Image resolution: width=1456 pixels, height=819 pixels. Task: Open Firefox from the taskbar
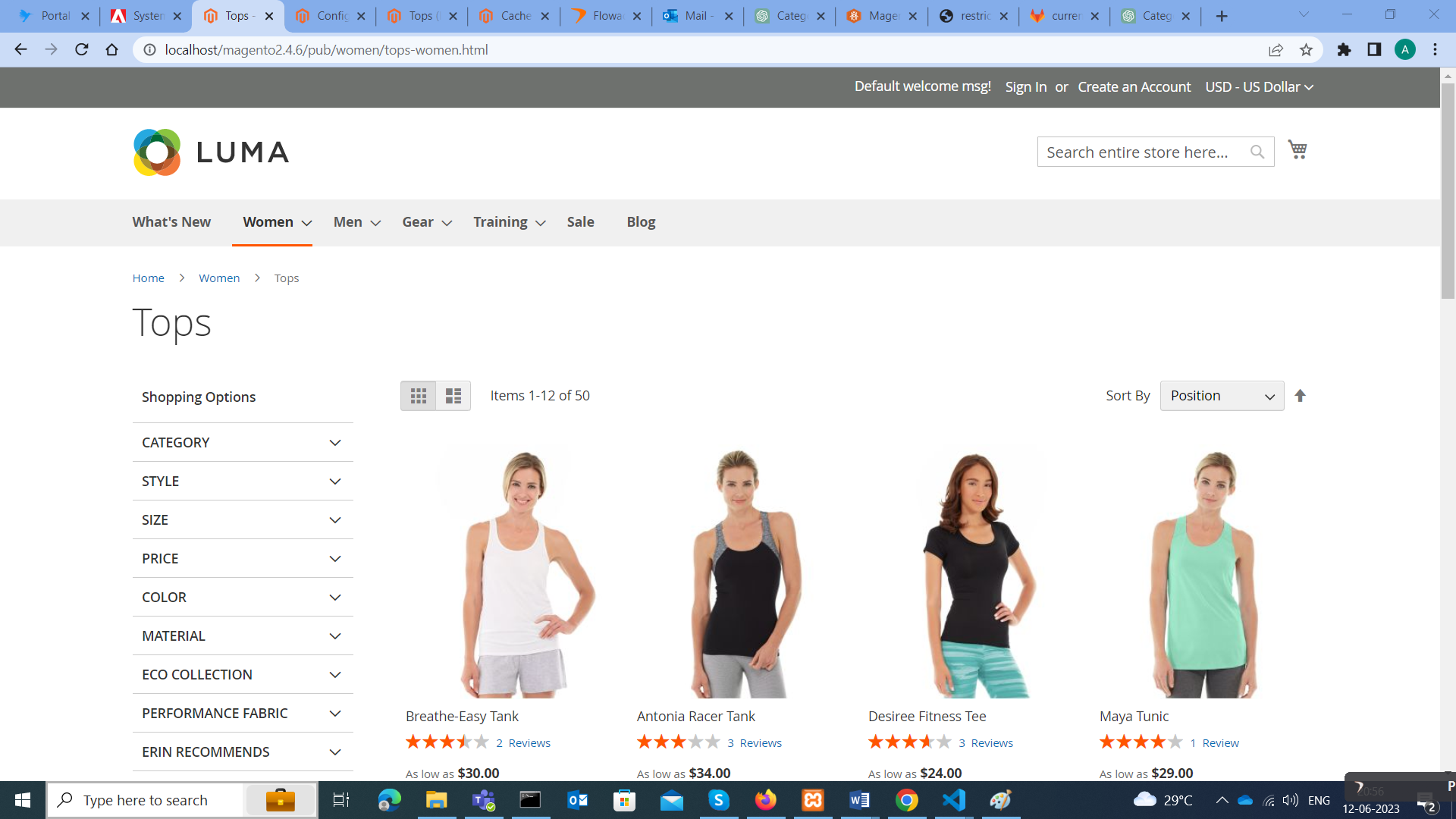click(765, 800)
